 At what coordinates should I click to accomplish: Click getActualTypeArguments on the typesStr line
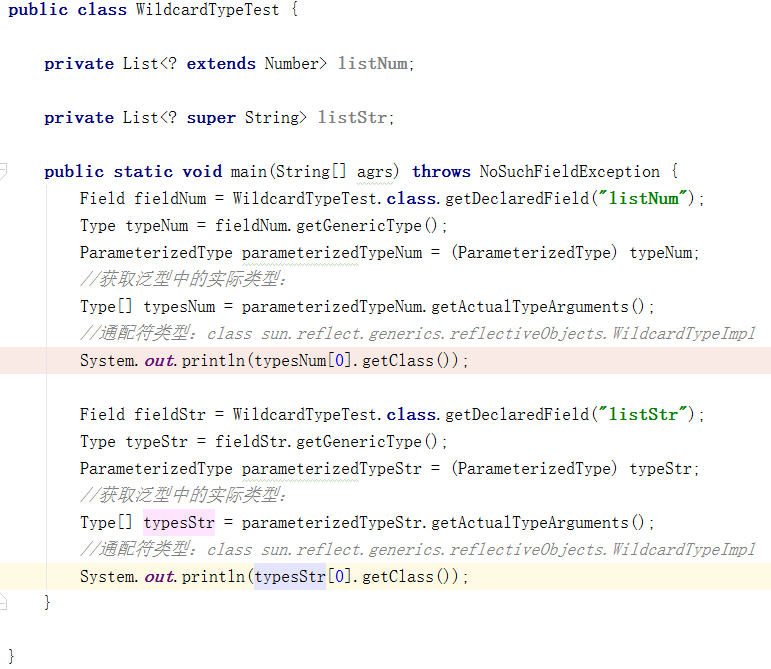(x=530, y=523)
